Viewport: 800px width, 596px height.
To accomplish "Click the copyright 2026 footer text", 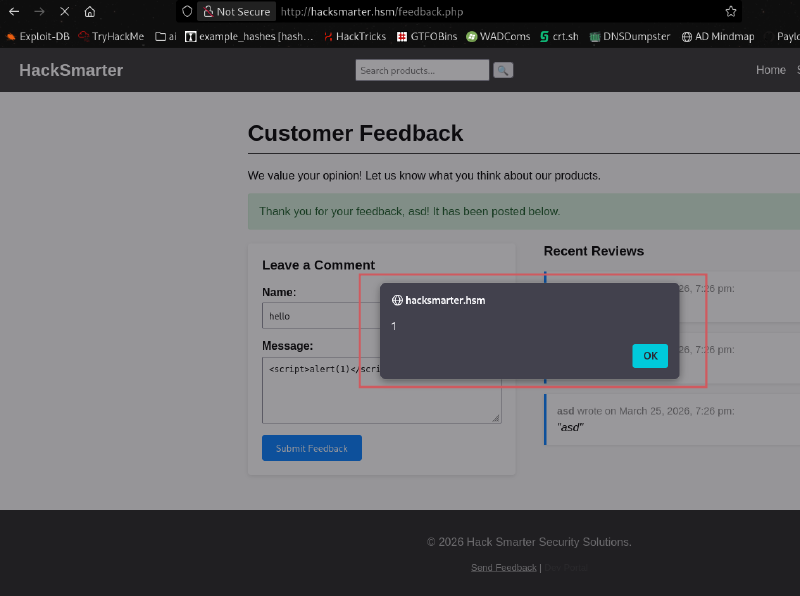I will [529, 542].
